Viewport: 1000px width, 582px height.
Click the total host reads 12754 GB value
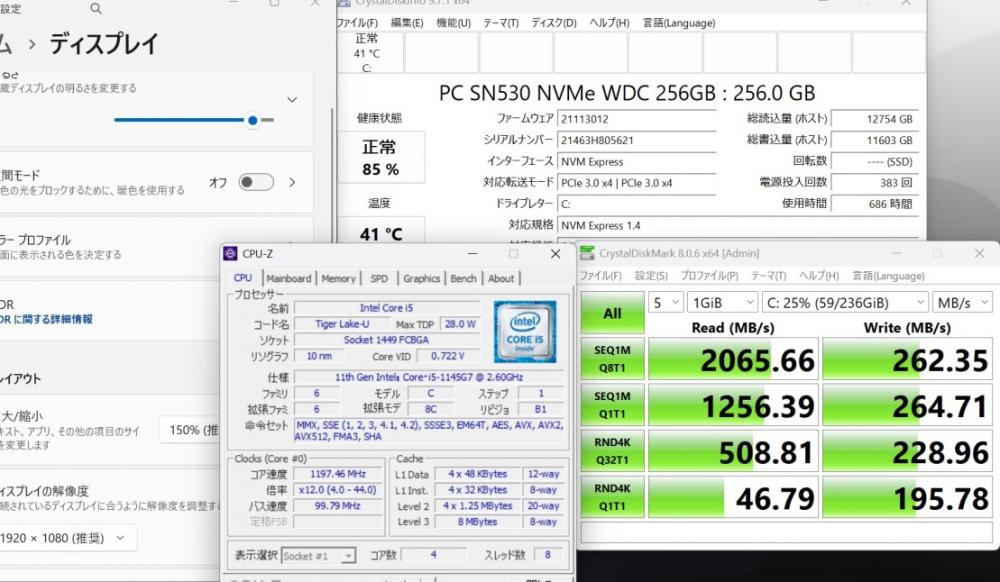pyautogui.click(x=875, y=119)
